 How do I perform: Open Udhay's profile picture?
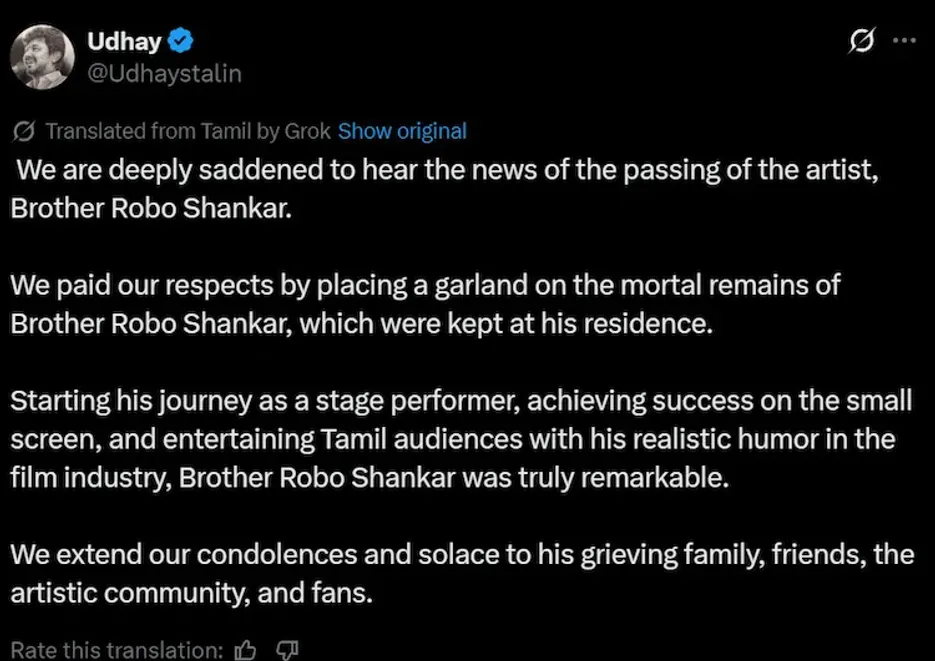pos(43,57)
